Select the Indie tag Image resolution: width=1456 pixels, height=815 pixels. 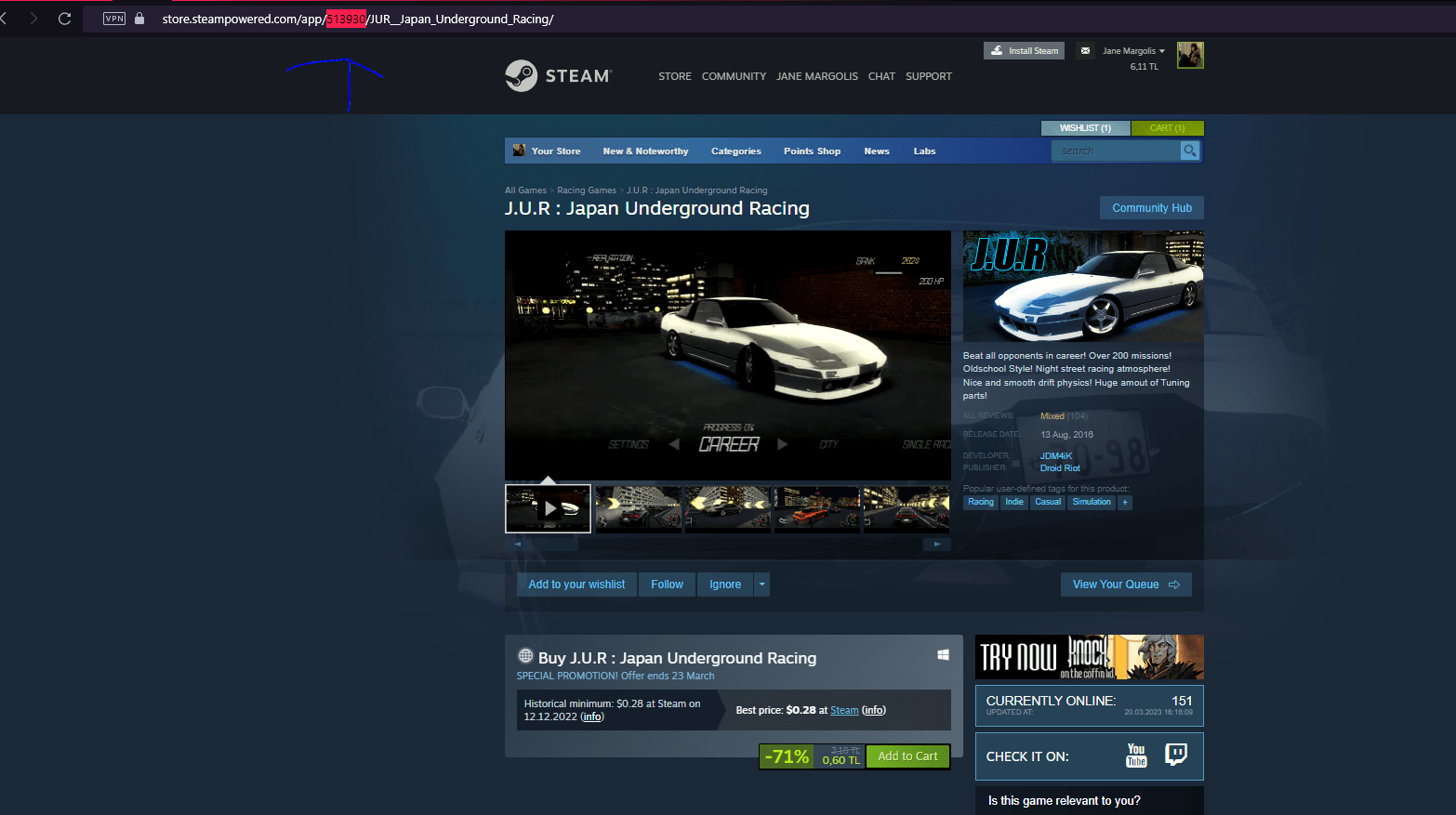point(1014,502)
